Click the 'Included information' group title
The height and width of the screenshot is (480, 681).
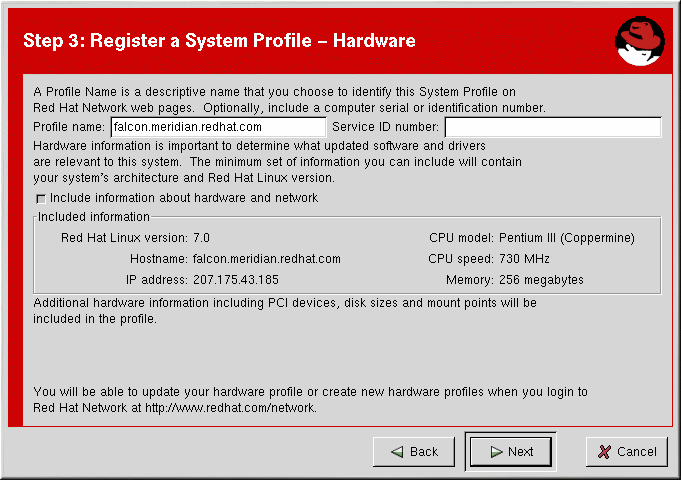point(93,217)
